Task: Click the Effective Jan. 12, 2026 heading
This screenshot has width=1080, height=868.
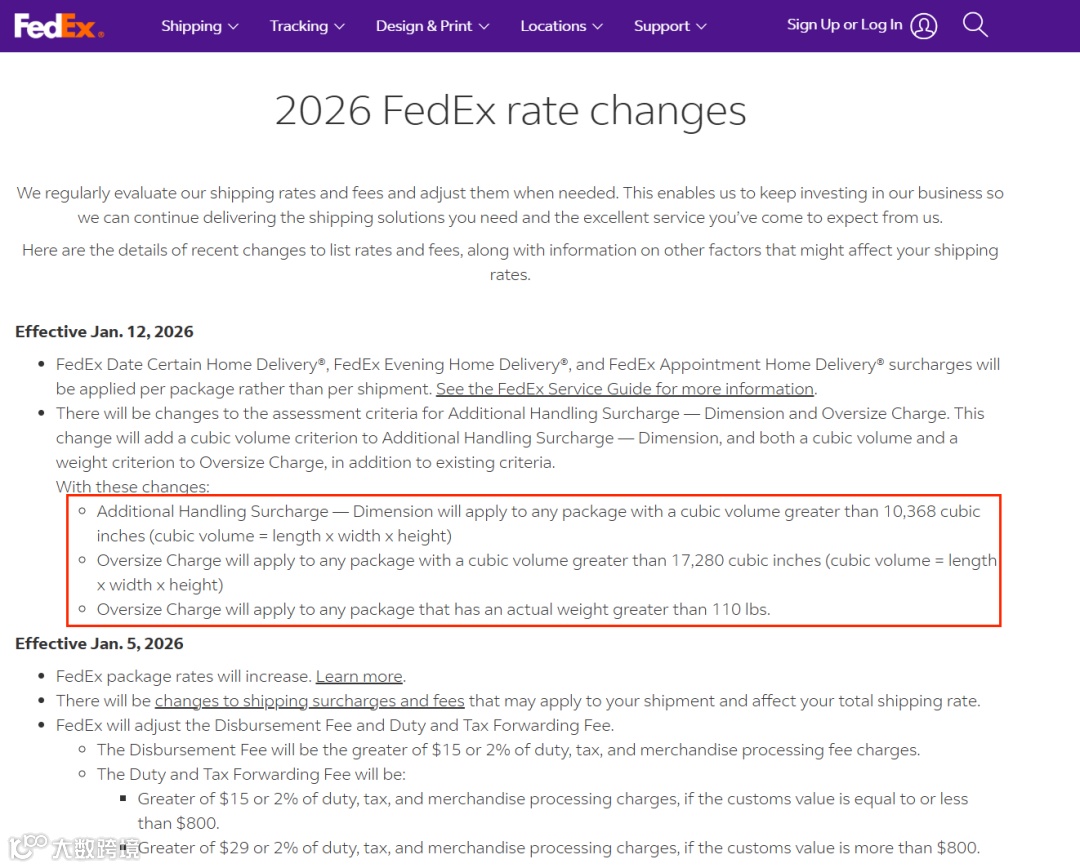Action: tap(104, 332)
